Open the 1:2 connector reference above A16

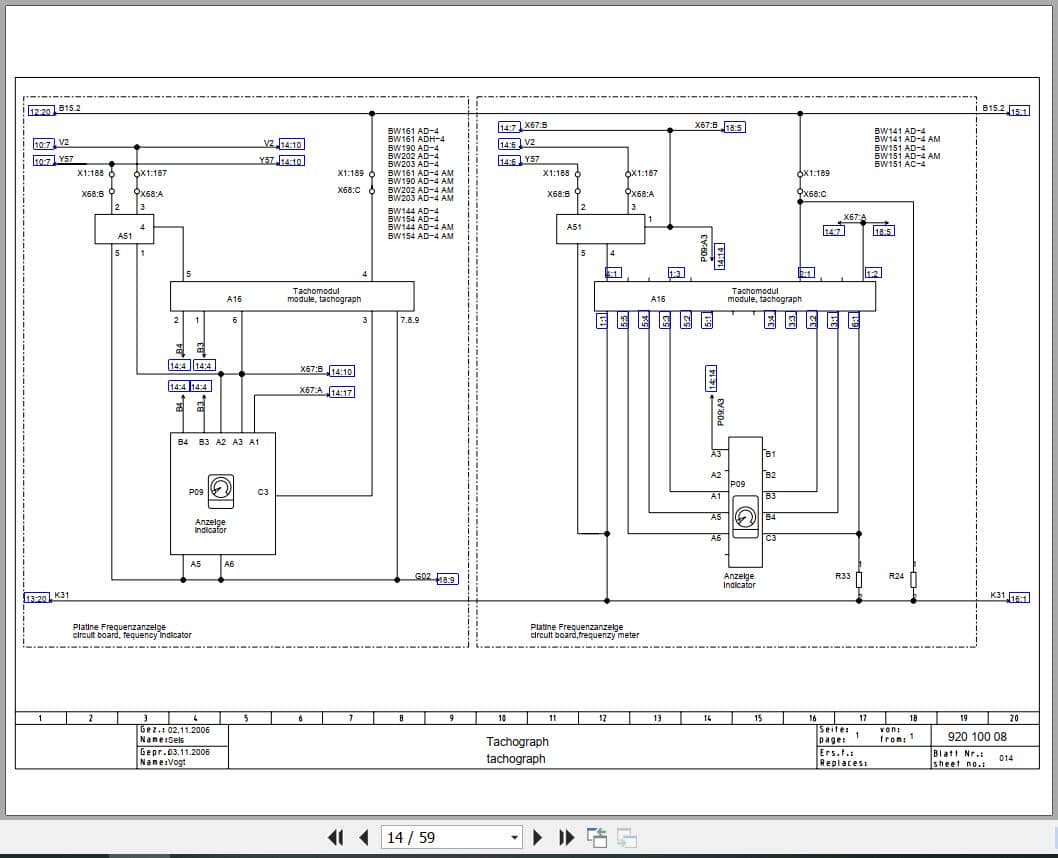(x=872, y=273)
